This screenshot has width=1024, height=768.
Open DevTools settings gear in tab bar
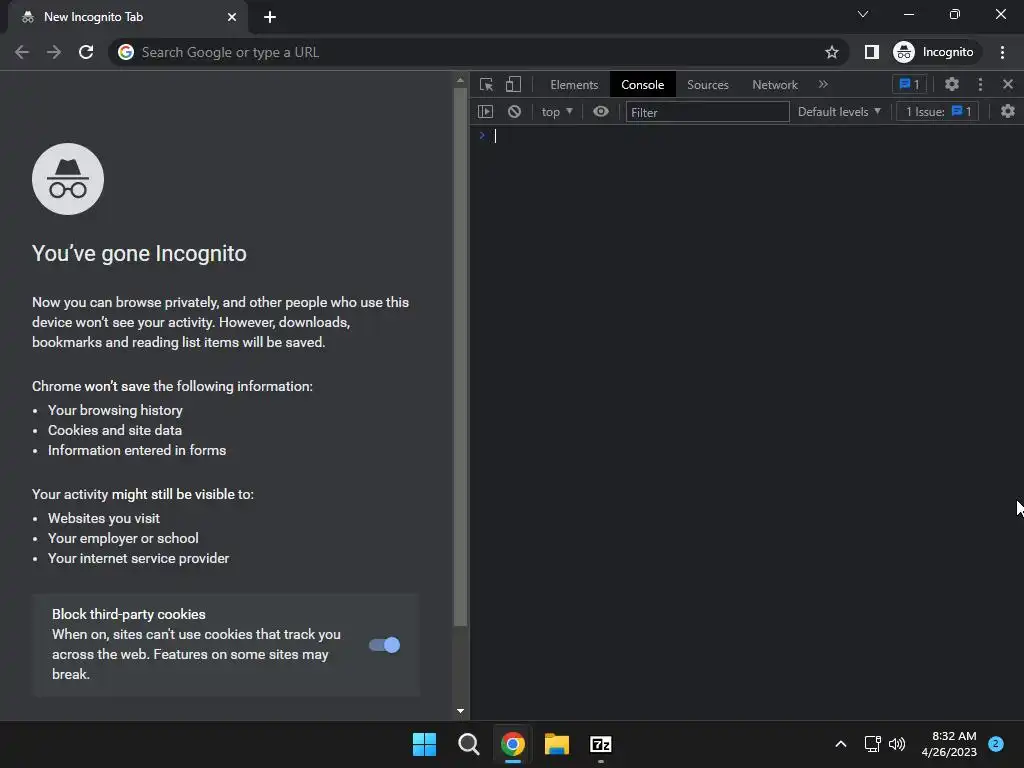point(952,84)
